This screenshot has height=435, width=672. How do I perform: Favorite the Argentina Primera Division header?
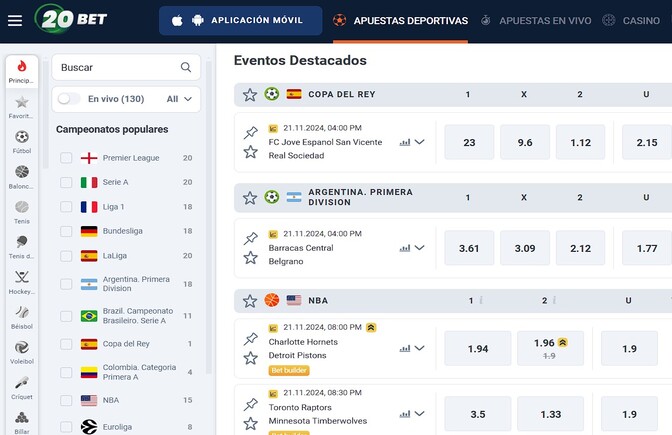click(x=250, y=198)
